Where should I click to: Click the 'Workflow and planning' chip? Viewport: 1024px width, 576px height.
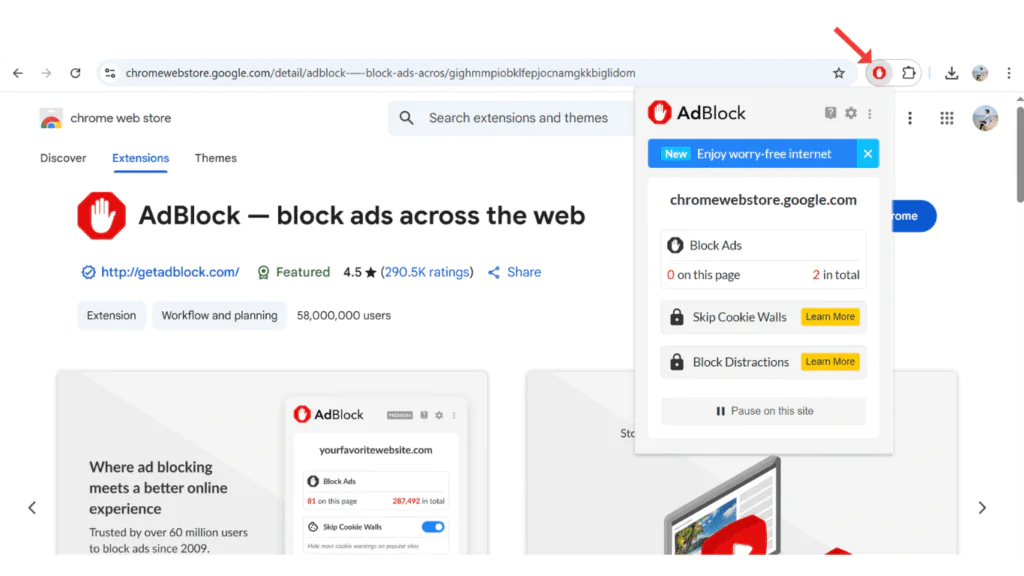coord(219,315)
